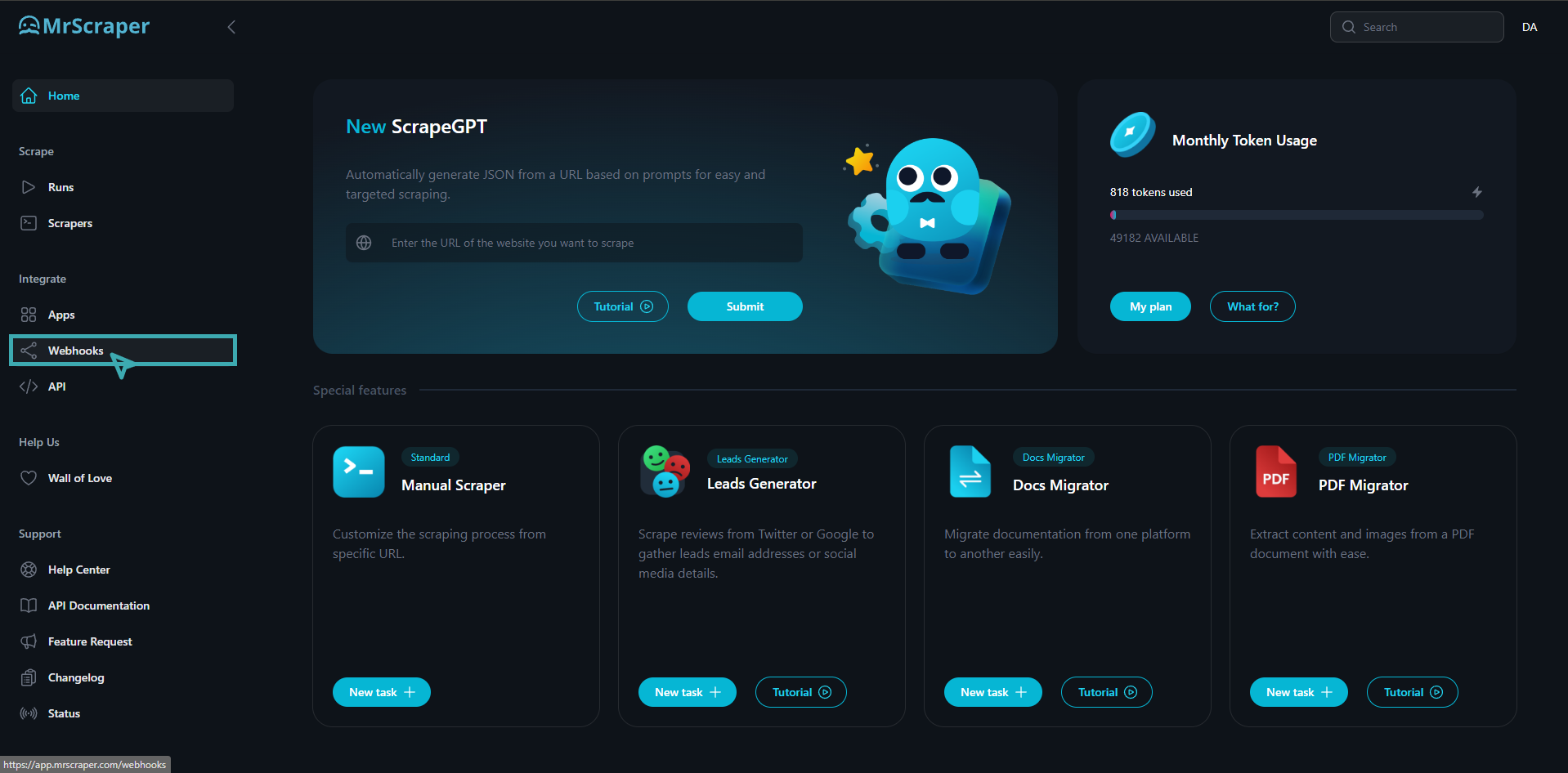Submit the ScrapeGPT URL
The width and height of the screenshot is (1568, 773).
pyautogui.click(x=745, y=306)
